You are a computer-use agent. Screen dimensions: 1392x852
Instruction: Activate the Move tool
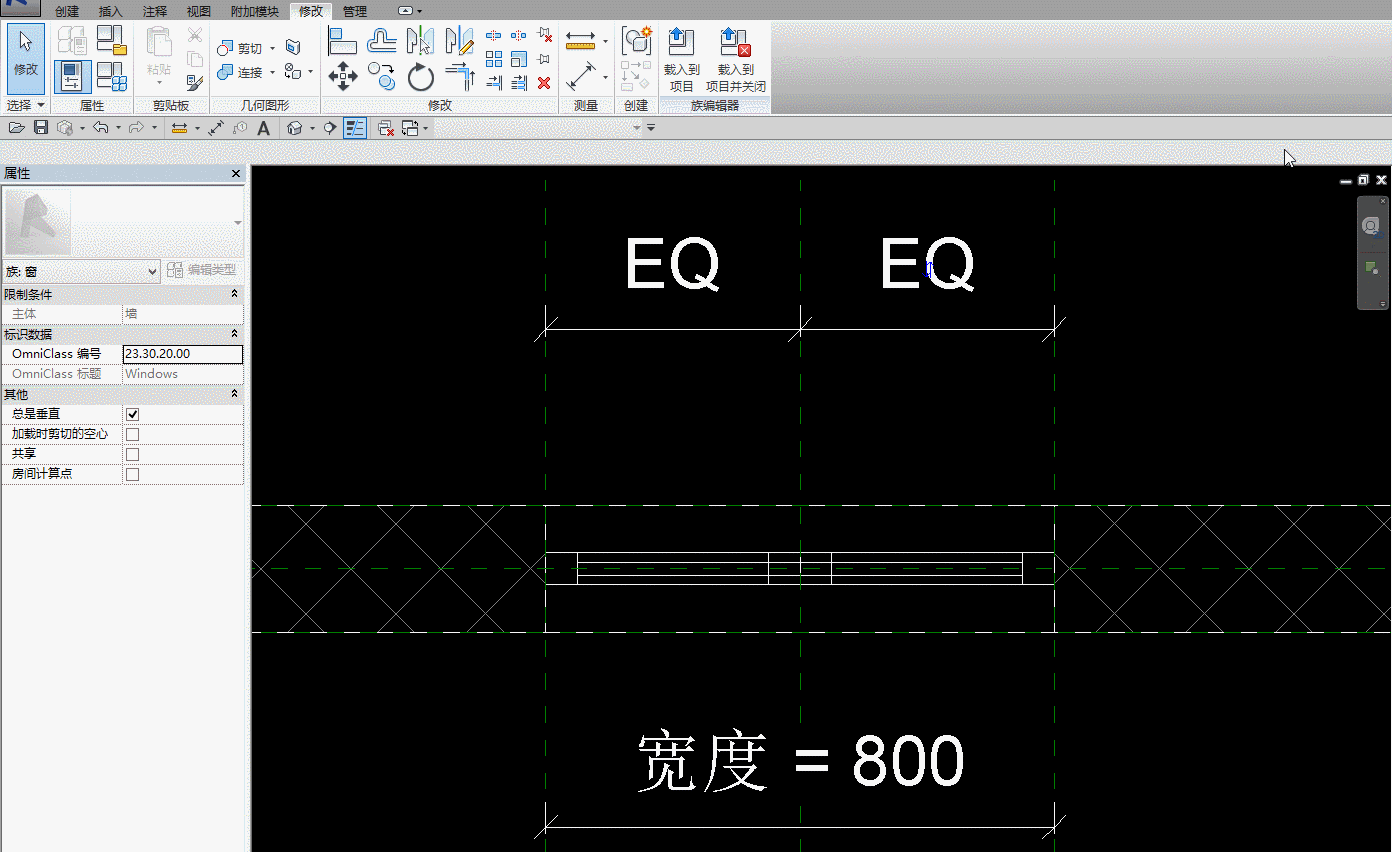[x=343, y=77]
